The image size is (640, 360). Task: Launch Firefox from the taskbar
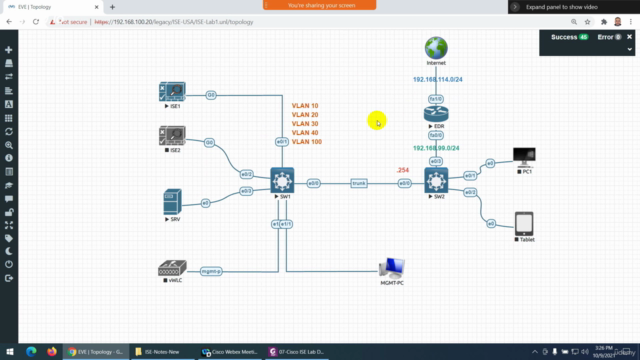pos(52,351)
